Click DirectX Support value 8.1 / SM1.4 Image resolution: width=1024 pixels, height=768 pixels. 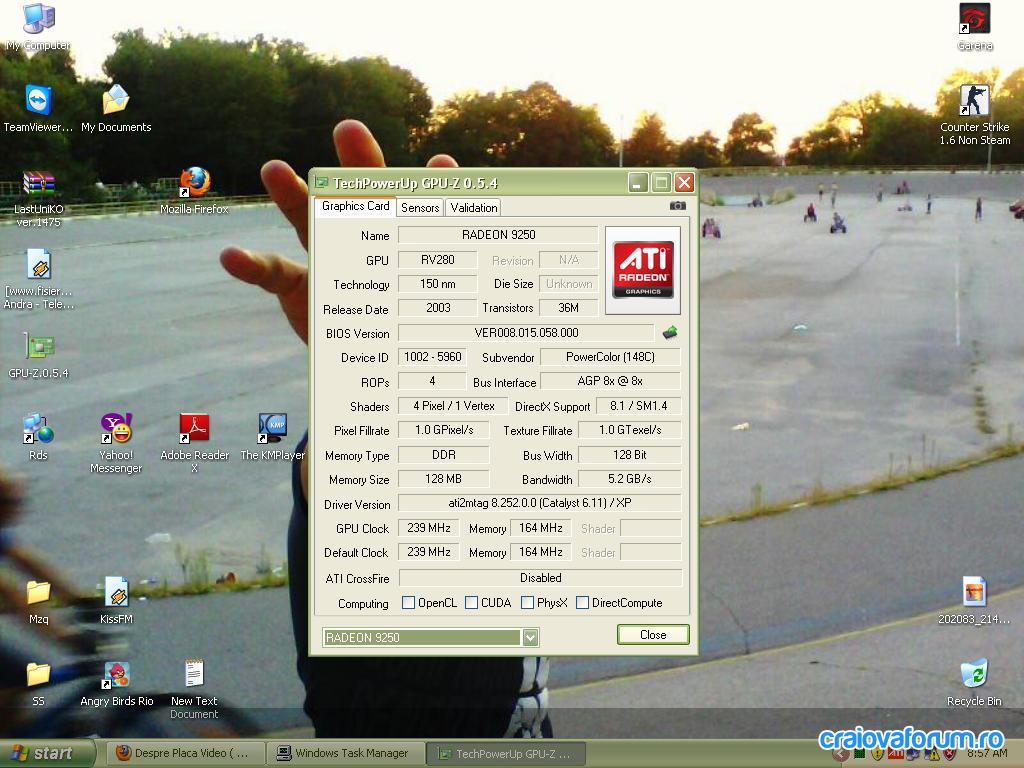(638, 406)
